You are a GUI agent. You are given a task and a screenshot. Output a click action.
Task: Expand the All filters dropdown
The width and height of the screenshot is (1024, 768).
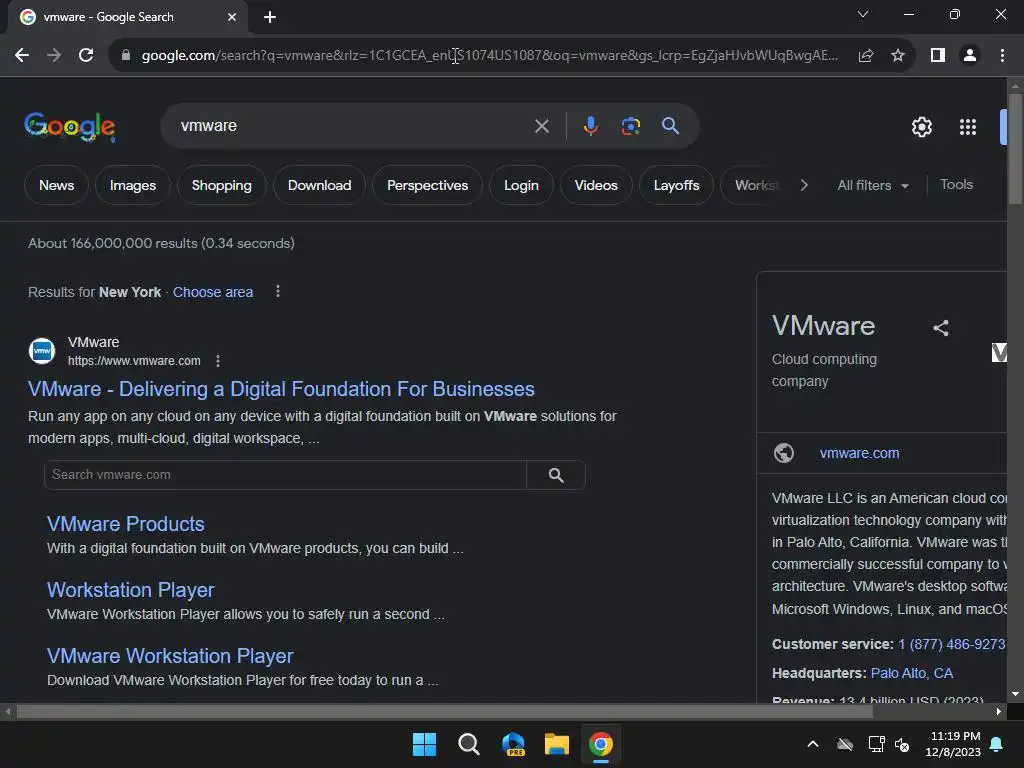pyautogui.click(x=872, y=185)
